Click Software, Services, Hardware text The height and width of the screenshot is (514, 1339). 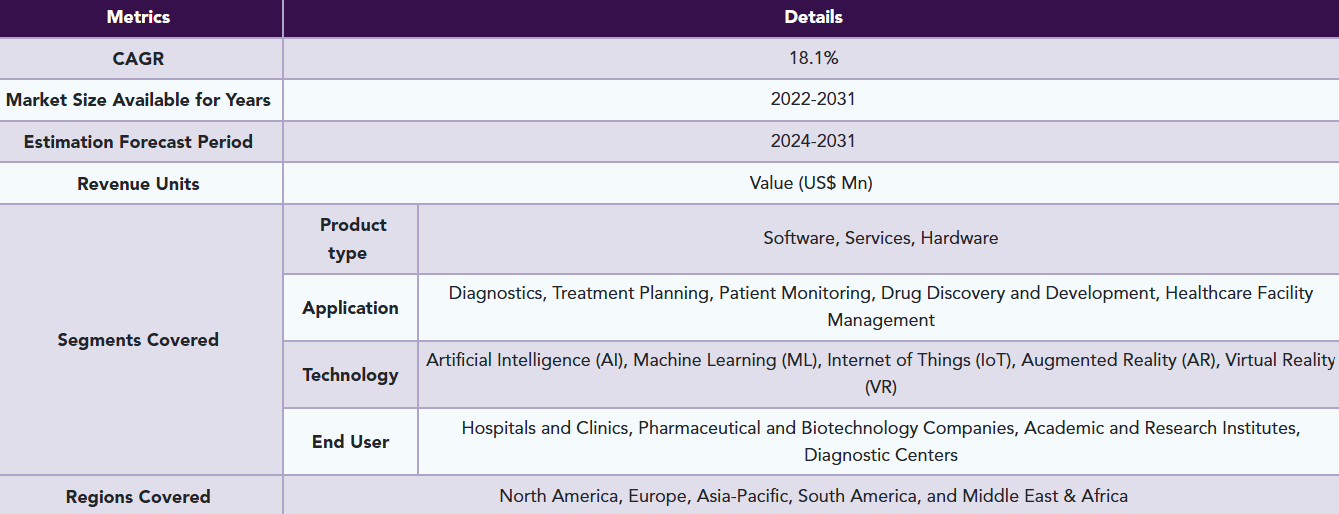point(880,238)
